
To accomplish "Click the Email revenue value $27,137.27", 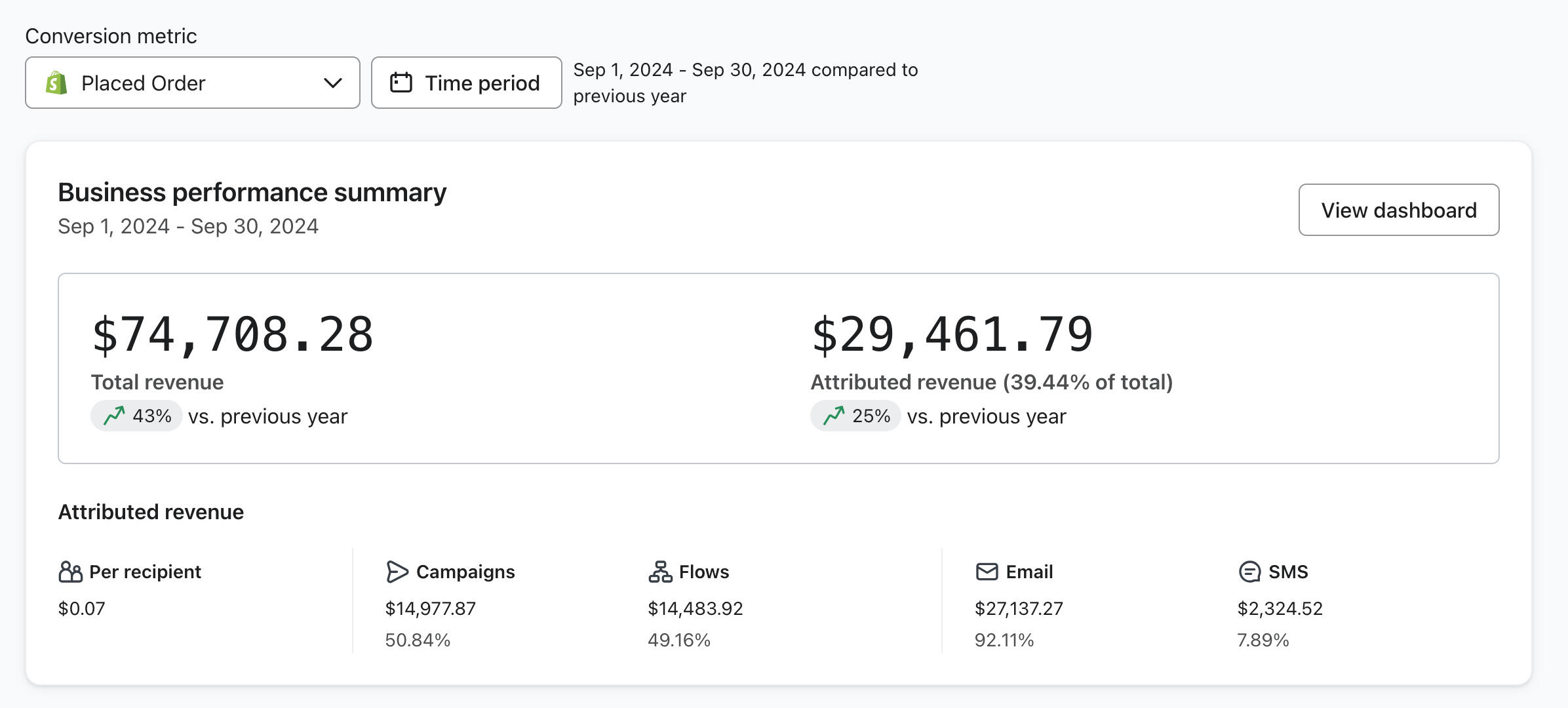I will click(1019, 609).
